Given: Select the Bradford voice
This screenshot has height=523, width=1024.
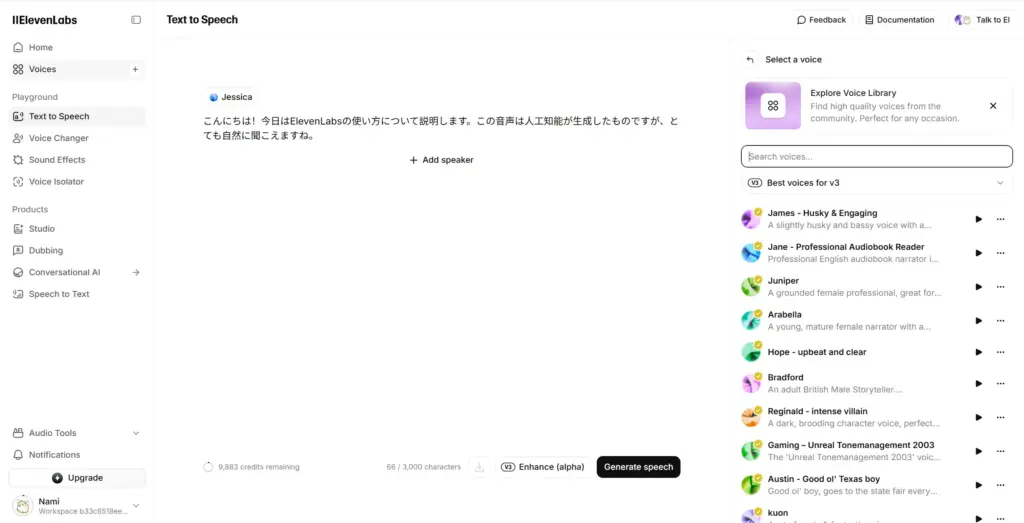Looking at the screenshot, I should click(876, 383).
